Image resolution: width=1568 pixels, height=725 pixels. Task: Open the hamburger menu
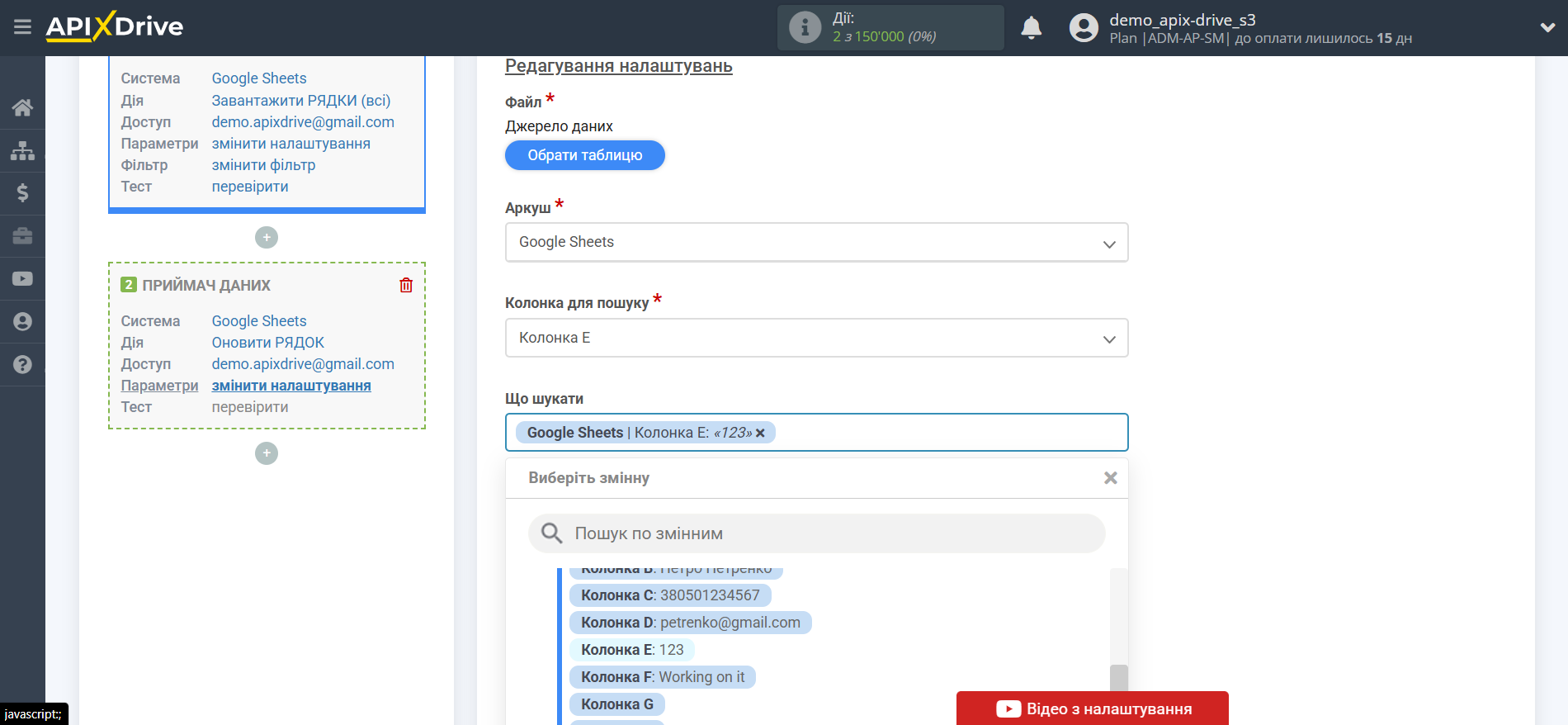tap(22, 27)
